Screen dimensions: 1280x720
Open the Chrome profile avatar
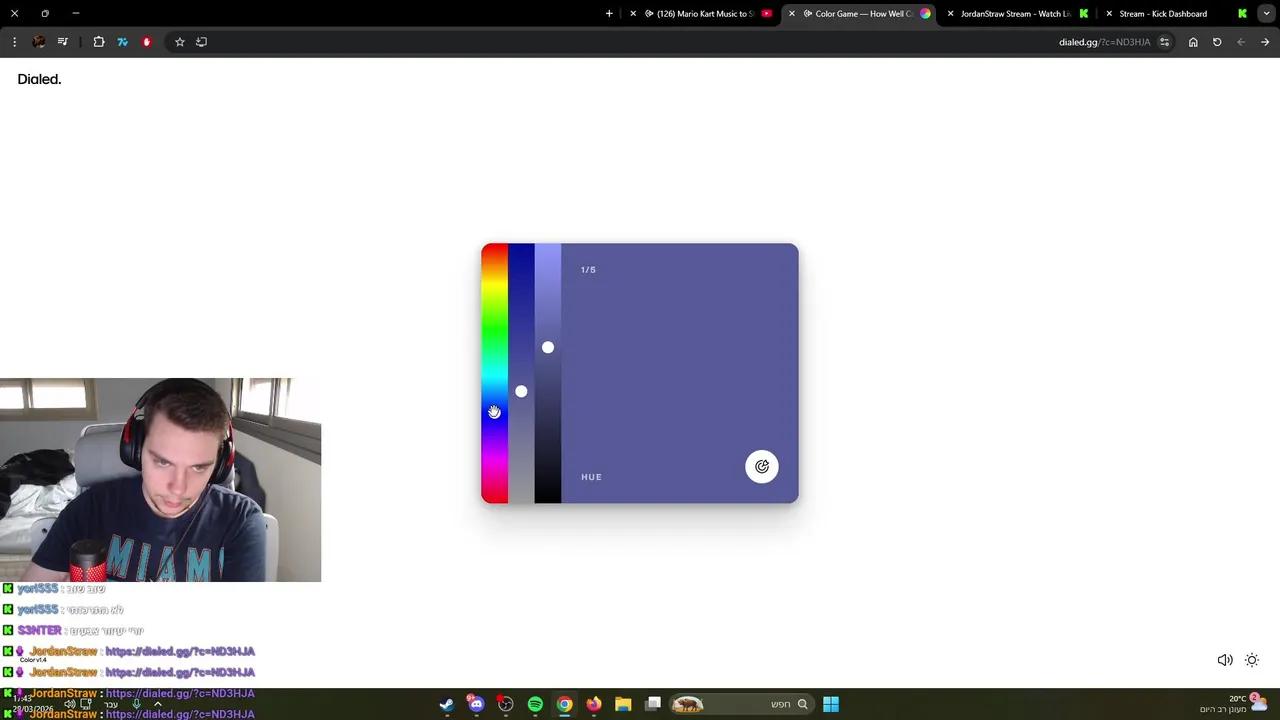[38, 42]
